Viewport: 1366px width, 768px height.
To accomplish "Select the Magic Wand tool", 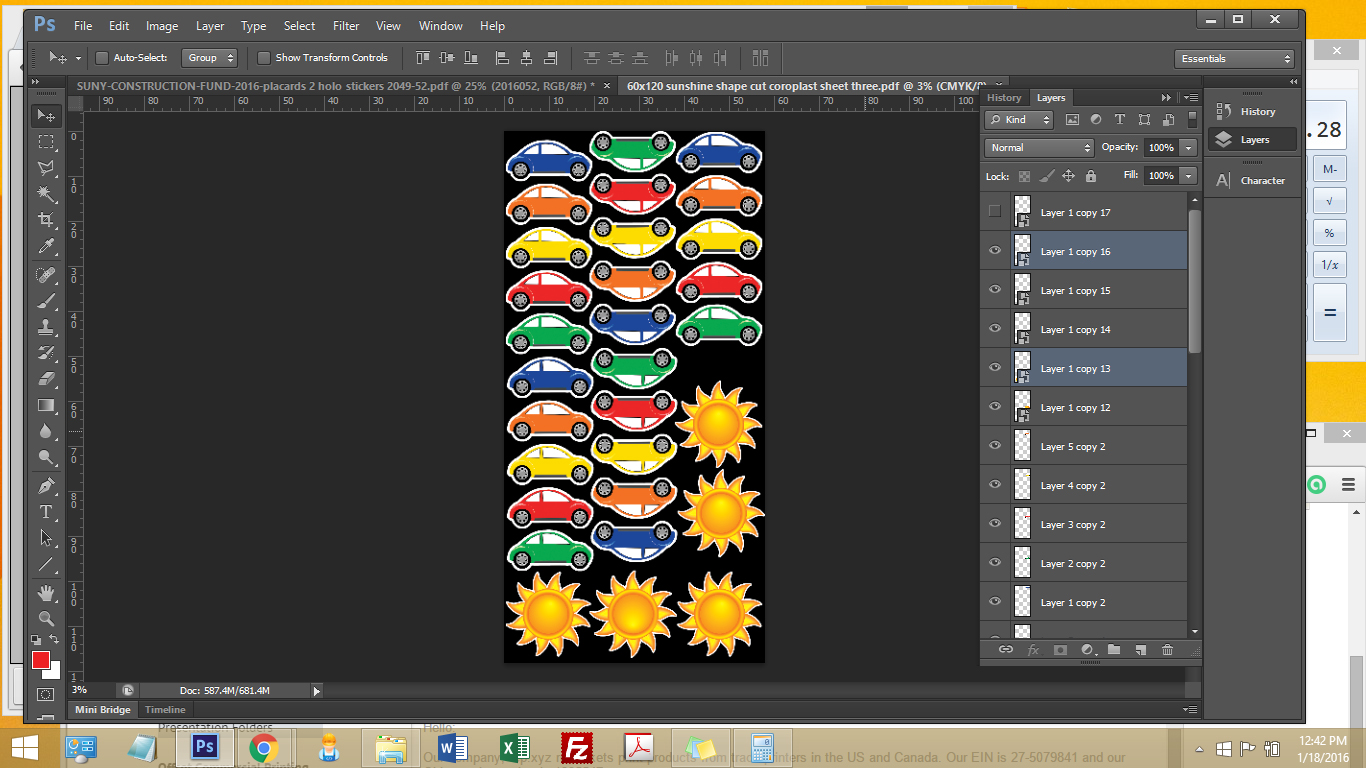I will tap(46, 193).
